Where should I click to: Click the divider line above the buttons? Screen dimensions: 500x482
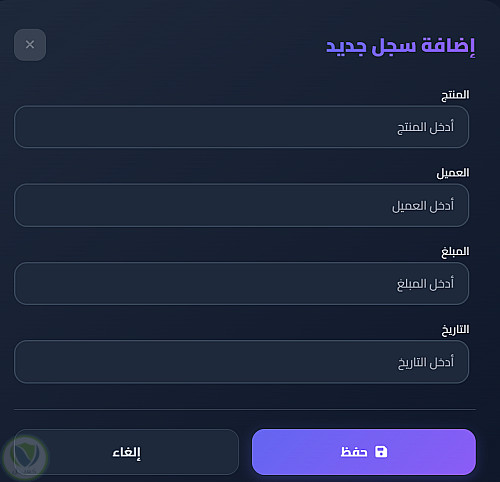point(245,409)
